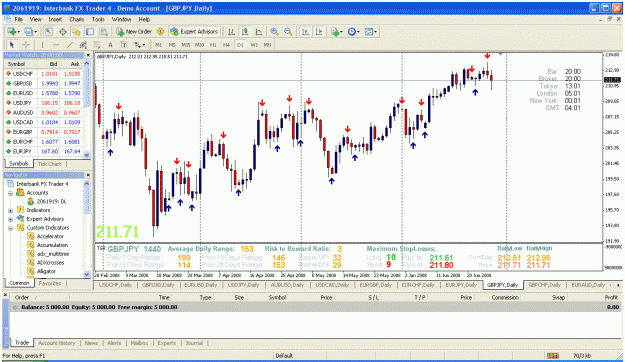This screenshot has height=362, width=625.
Task: Draw a vertical line tool
Action: (x=42, y=45)
